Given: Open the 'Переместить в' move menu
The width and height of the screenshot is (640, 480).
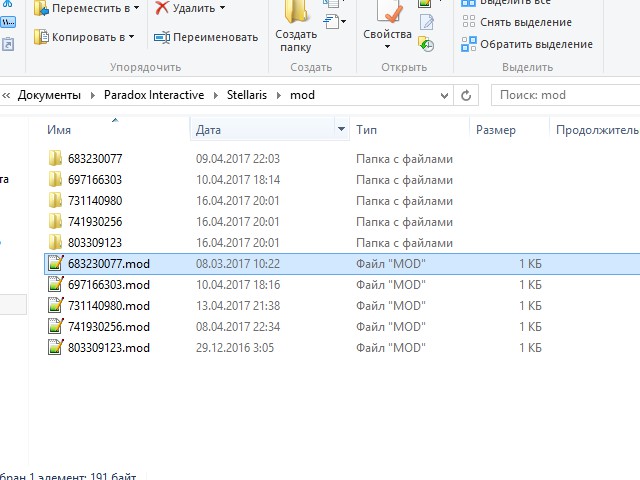Looking at the screenshot, I should point(87,8).
